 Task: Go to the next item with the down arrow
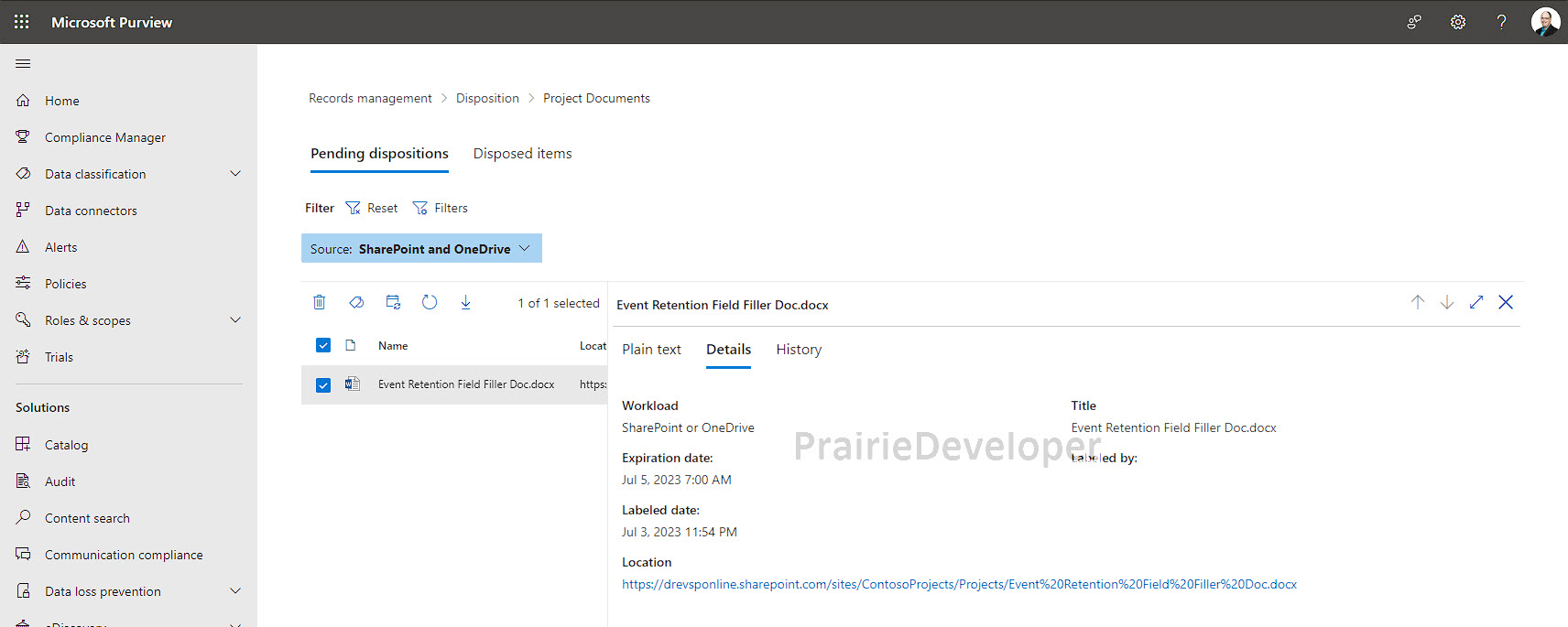coord(1447,302)
